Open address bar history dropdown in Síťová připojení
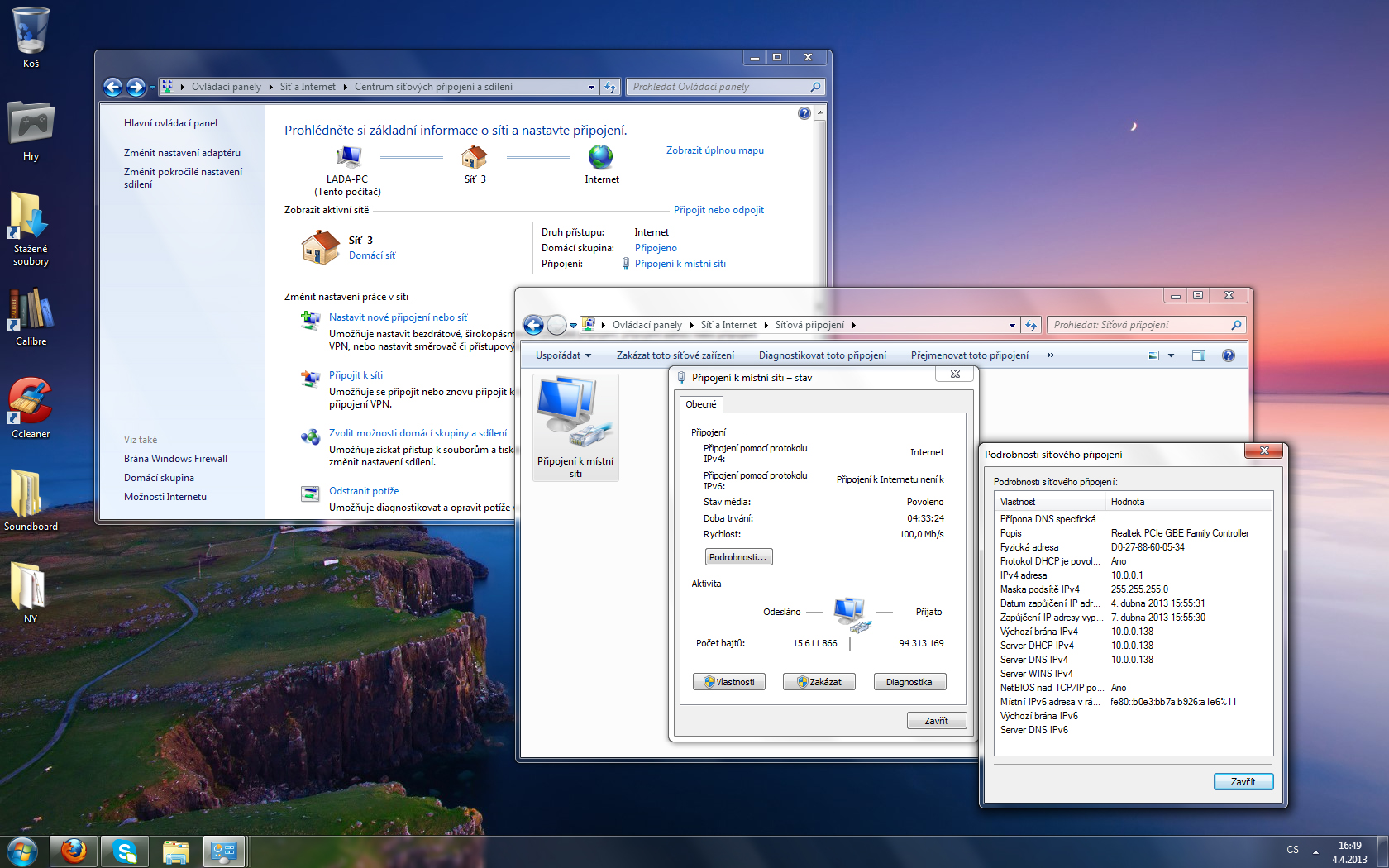The image size is (1389, 868). (x=1011, y=325)
